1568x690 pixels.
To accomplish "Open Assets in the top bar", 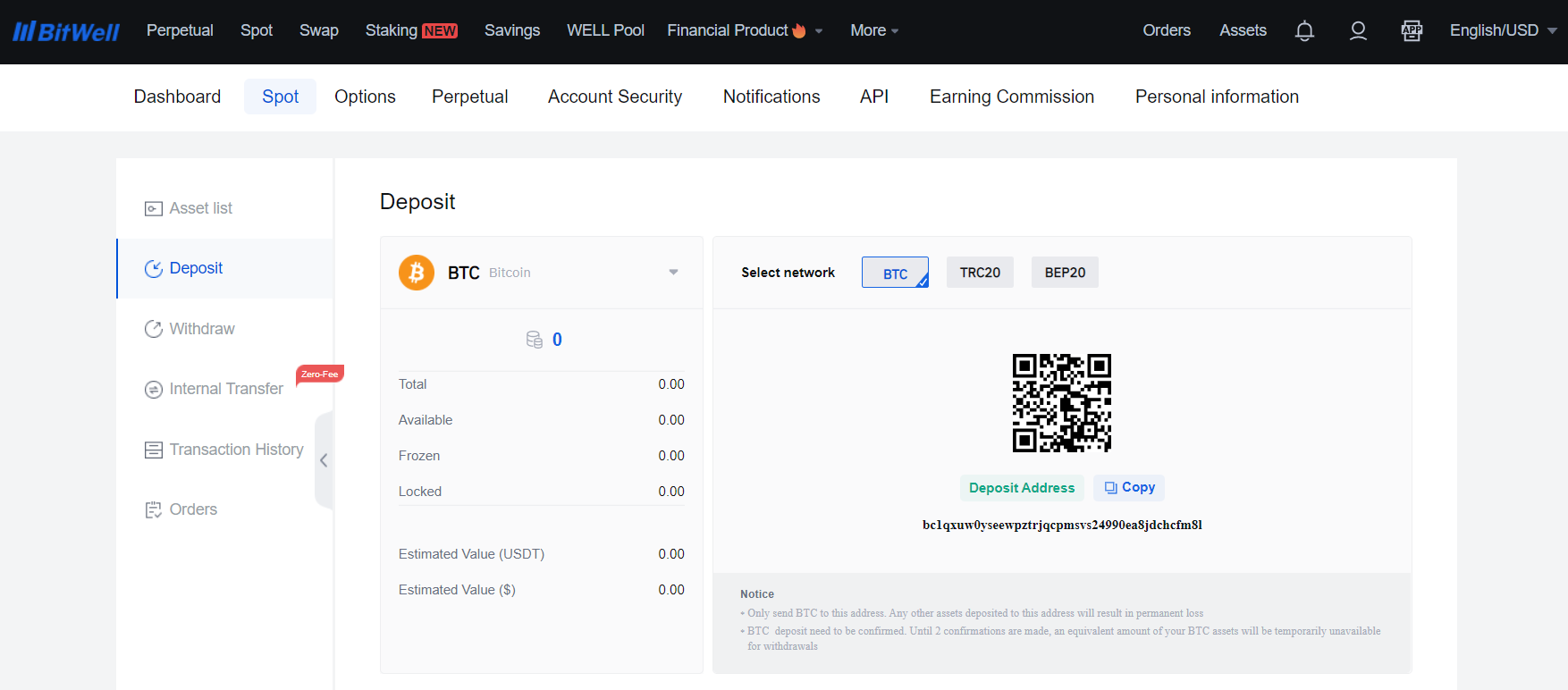I will (x=1243, y=30).
